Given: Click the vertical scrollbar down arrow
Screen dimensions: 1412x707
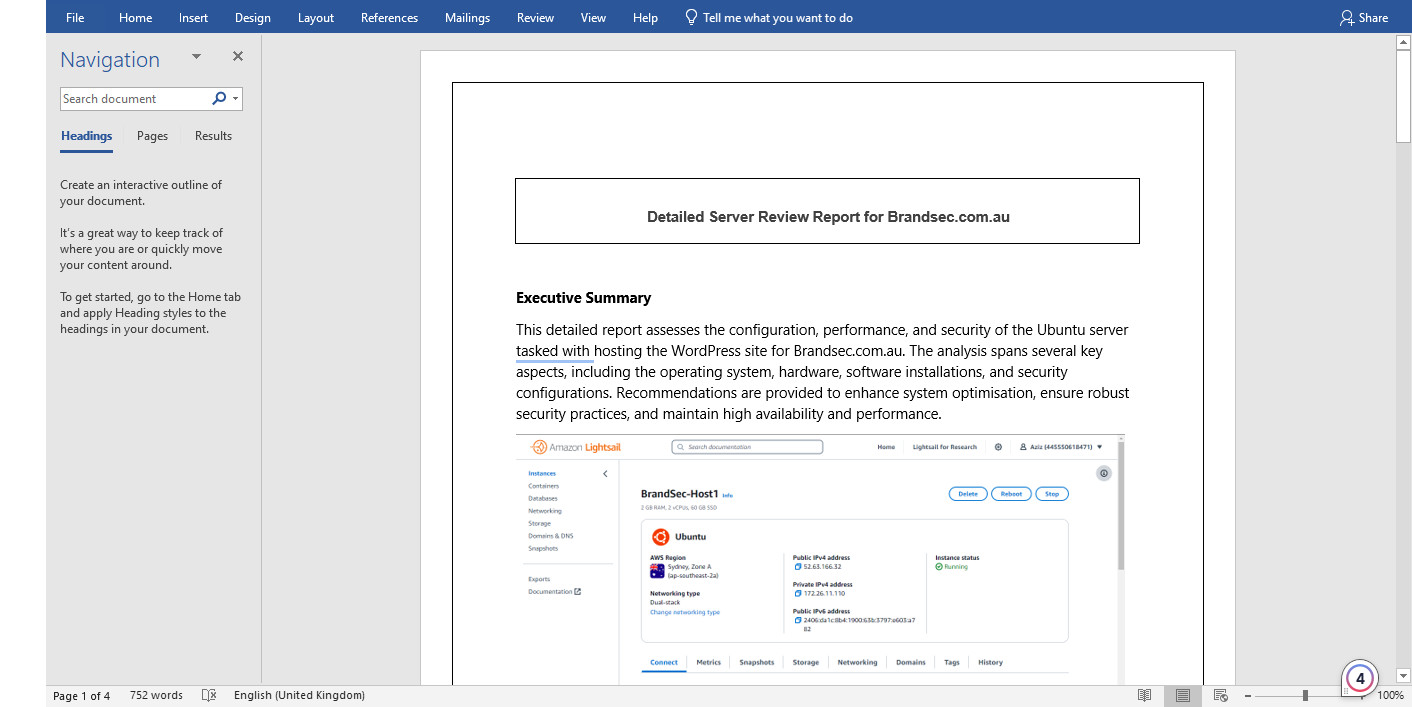Looking at the screenshot, I should pos(1403,676).
